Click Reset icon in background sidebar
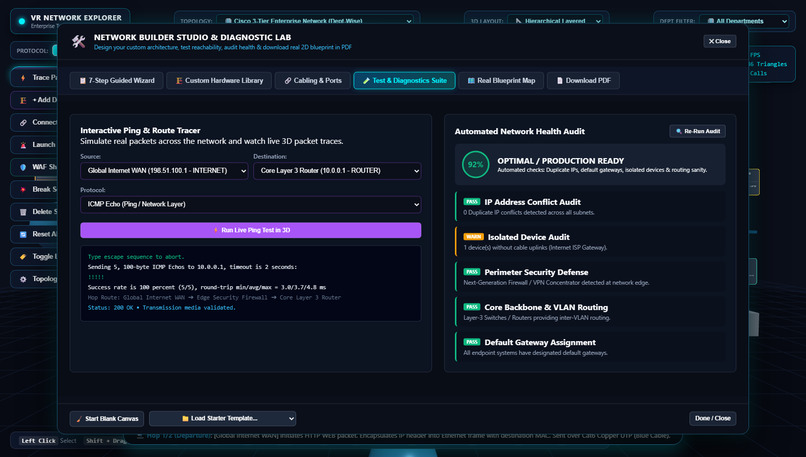806x457 pixels. point(23,234)
